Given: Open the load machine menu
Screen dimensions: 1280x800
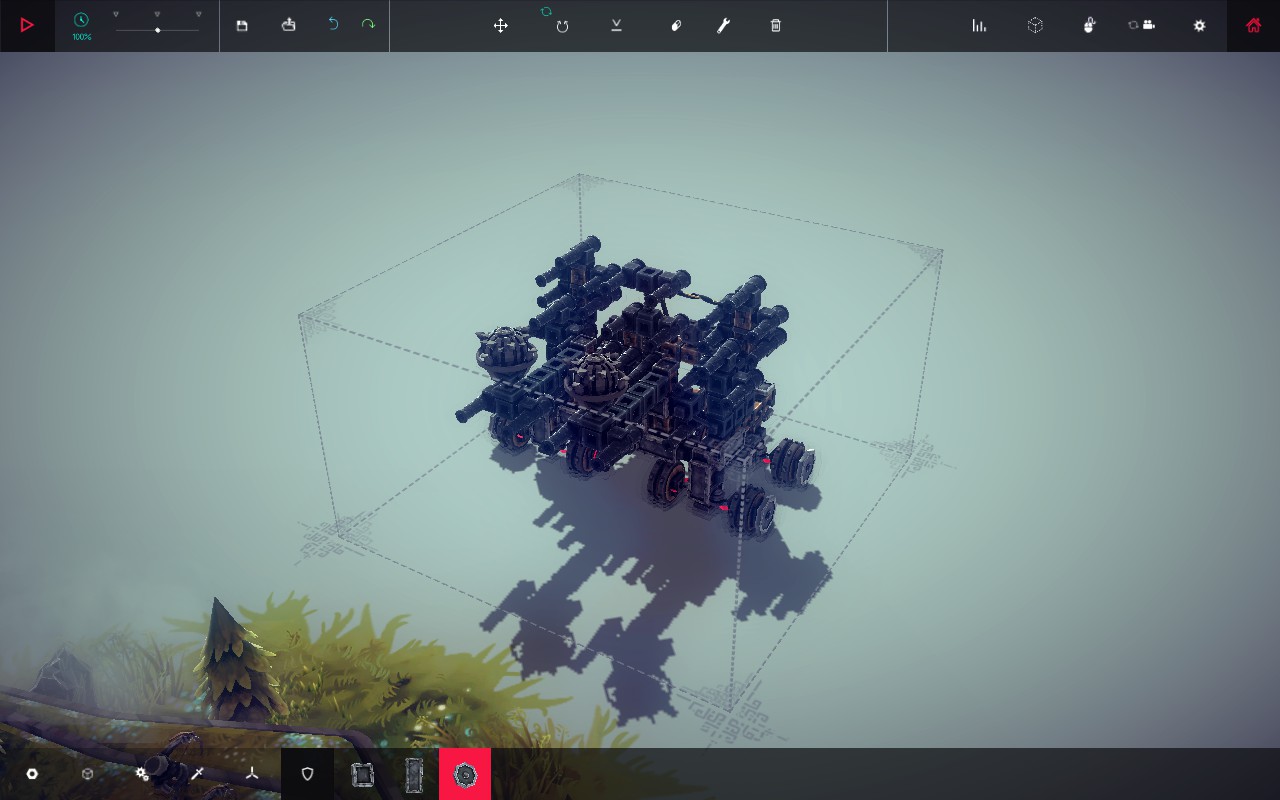Looking at the screenshot, I should point(289,25).
